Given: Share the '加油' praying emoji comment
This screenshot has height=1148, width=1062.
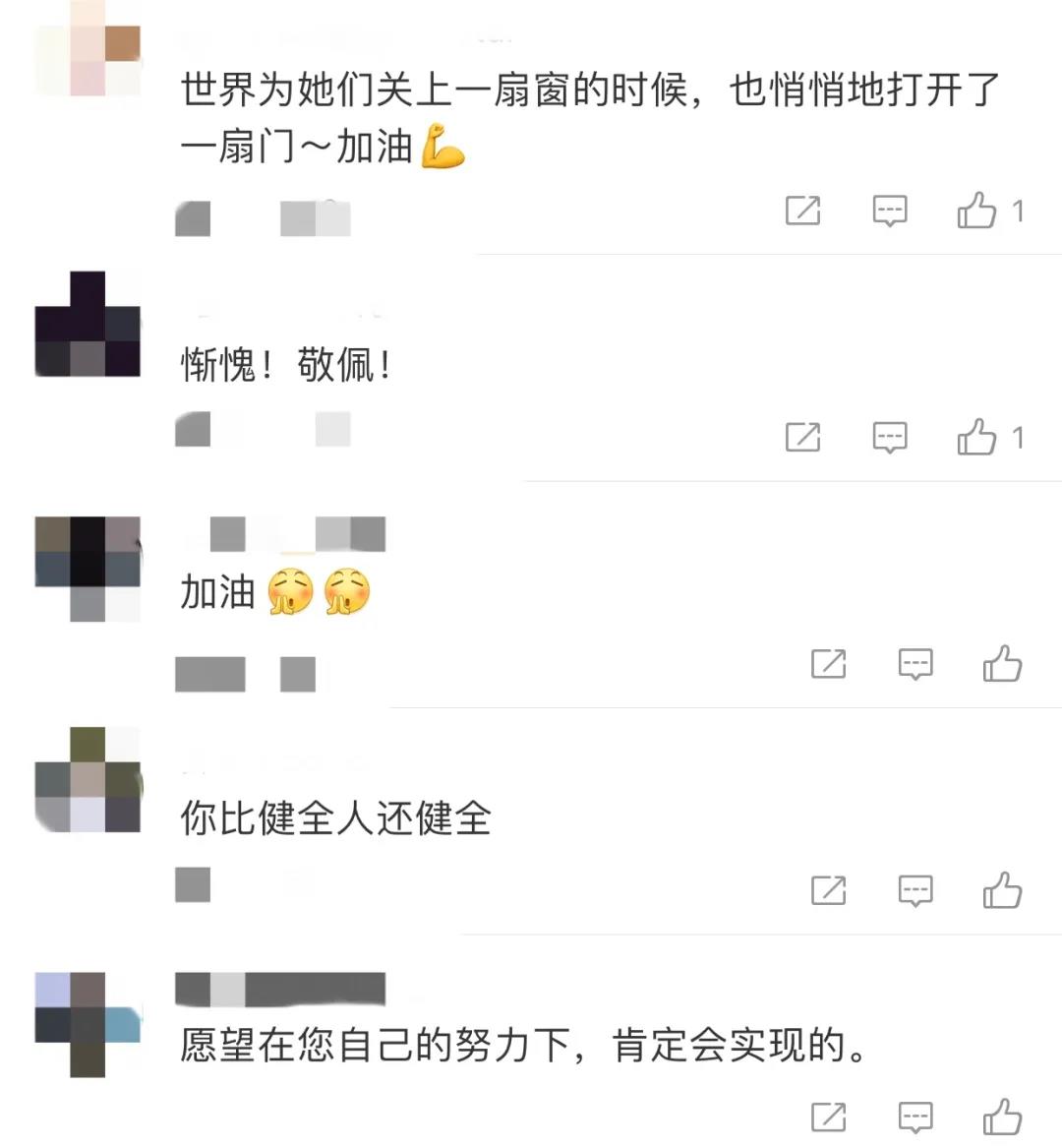Looking at the screenshot, I should [829, 664].
